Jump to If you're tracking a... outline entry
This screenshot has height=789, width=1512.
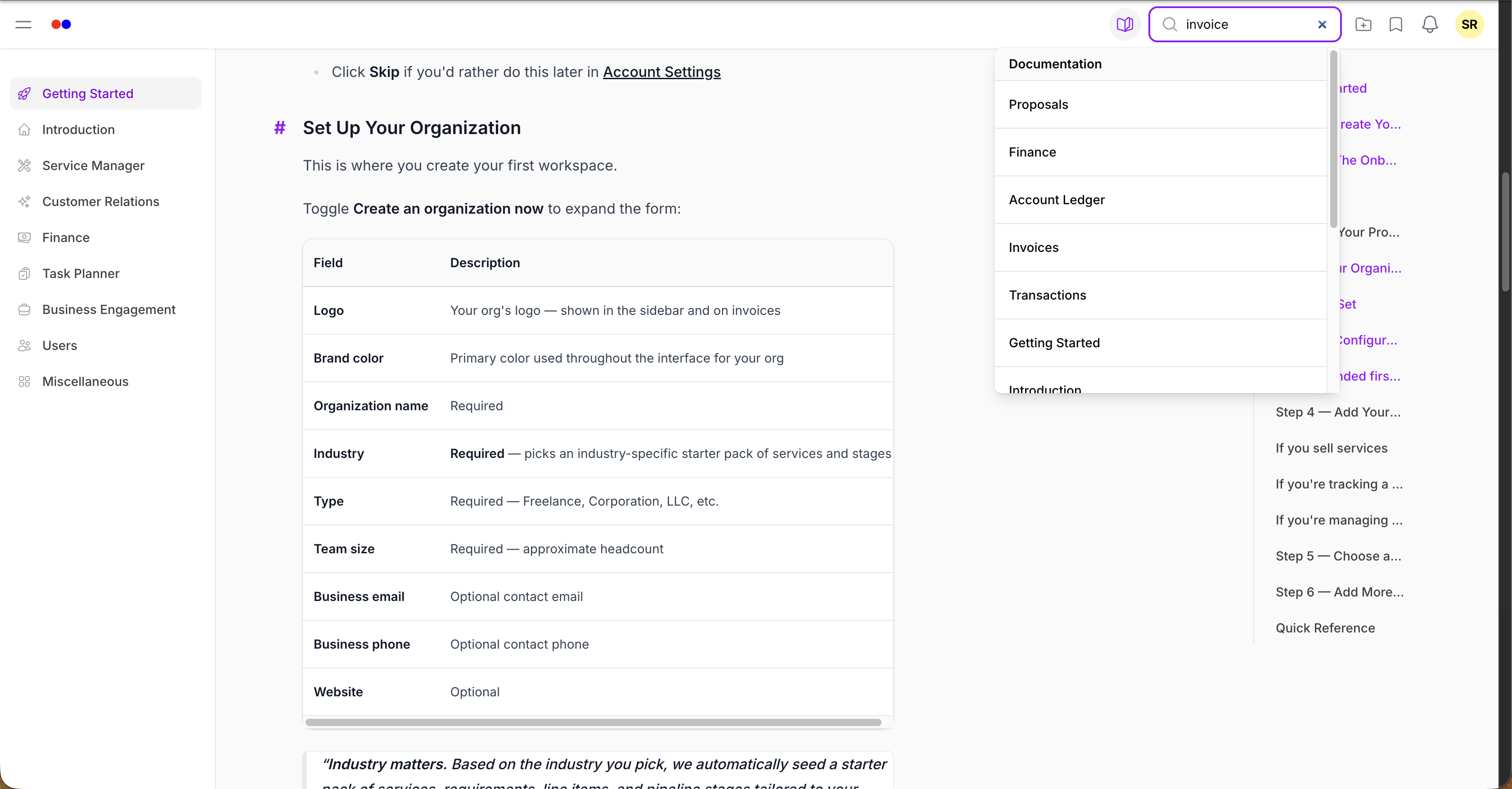[1339, 484]
